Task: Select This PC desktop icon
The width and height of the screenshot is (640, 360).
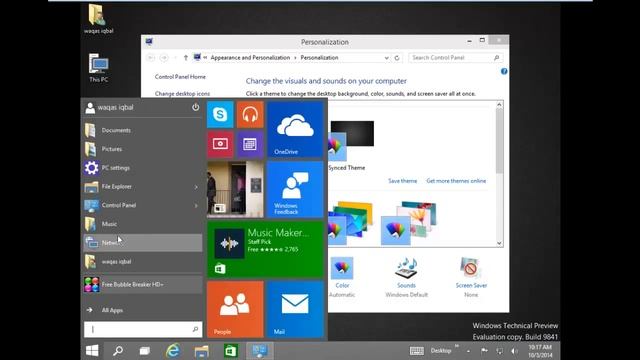Action: (98, 68)
